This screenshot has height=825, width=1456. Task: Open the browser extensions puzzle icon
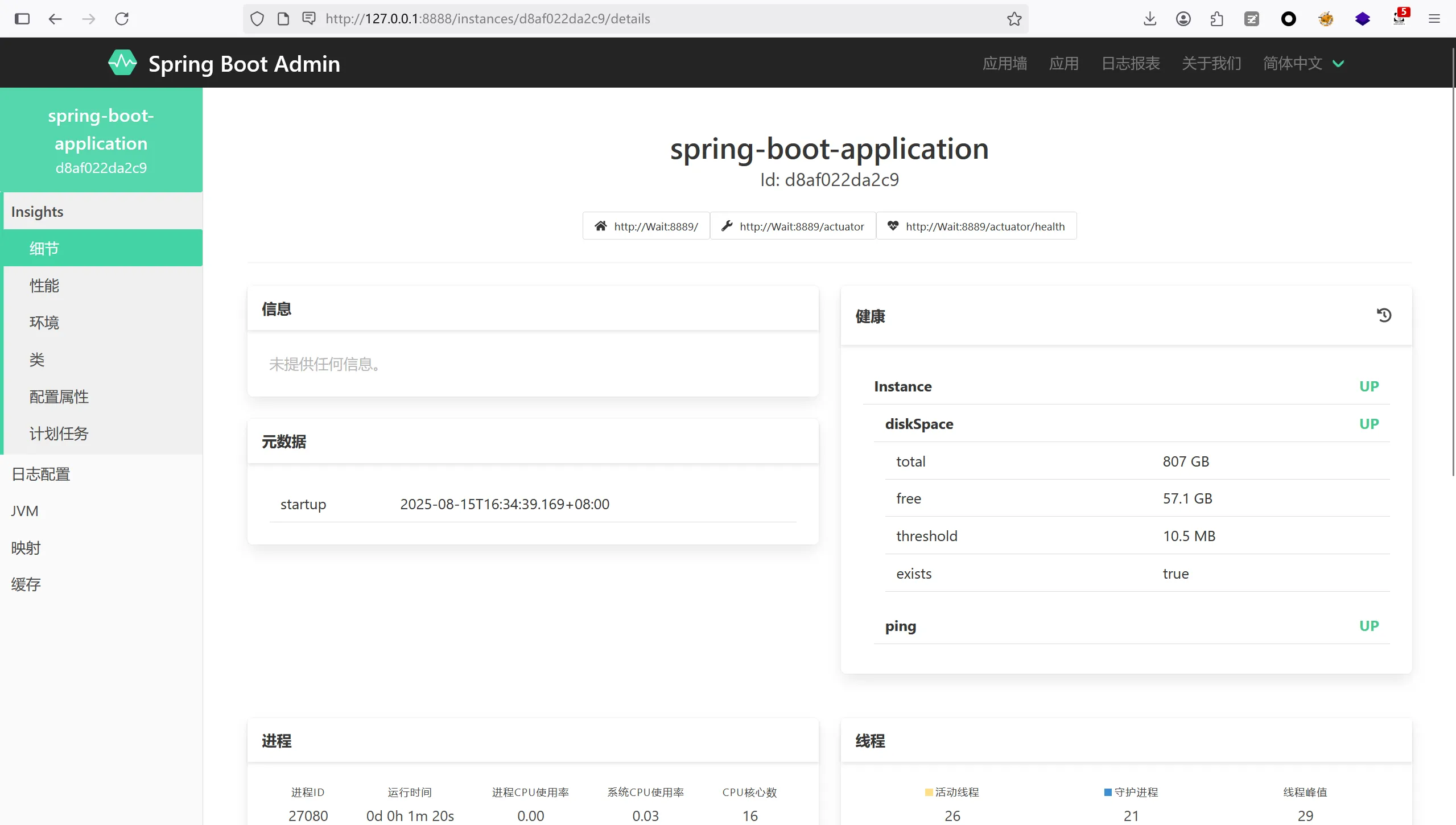click(1216, 19)
